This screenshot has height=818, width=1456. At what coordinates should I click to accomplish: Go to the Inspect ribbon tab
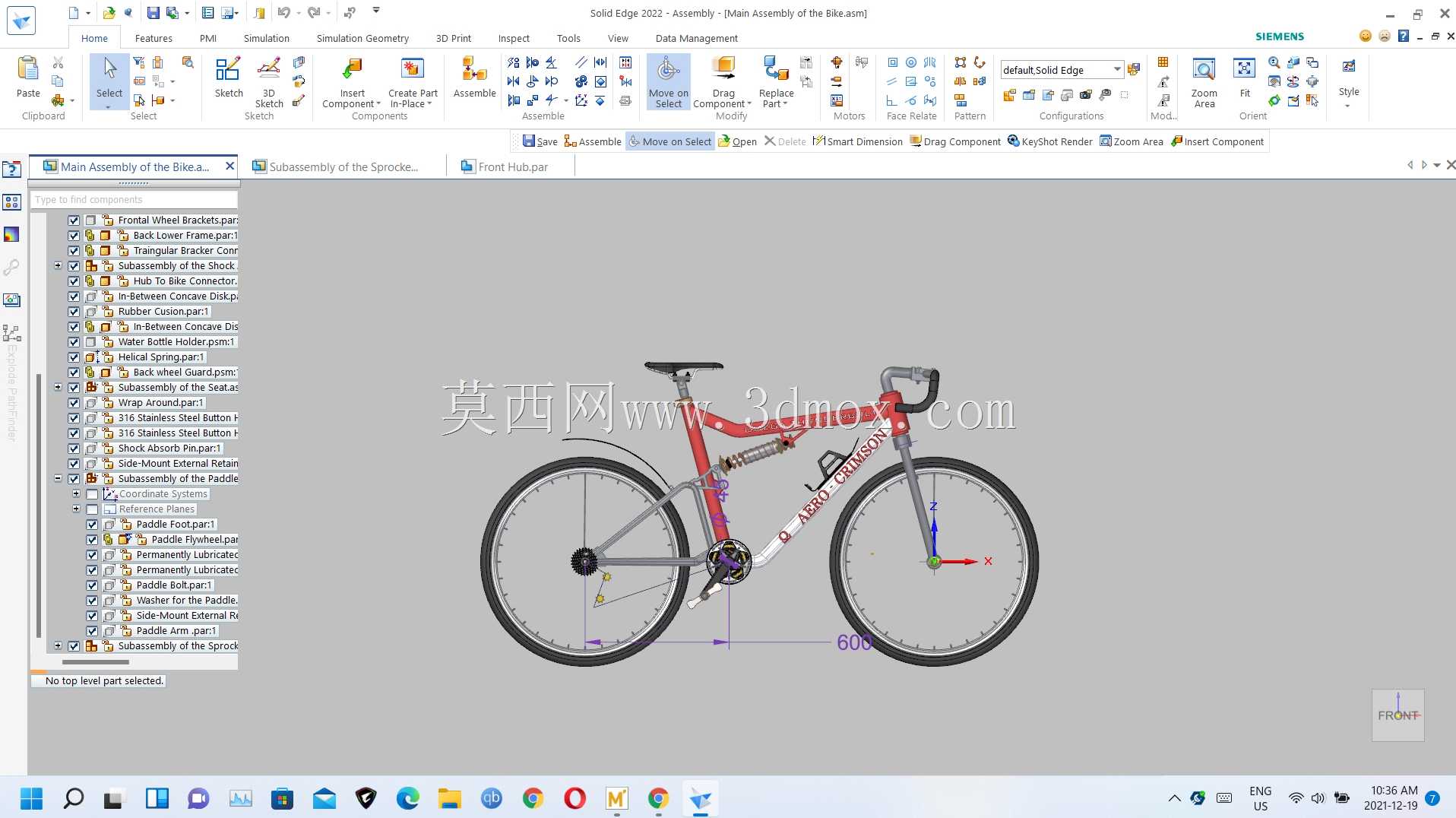(x=514, y=38)
